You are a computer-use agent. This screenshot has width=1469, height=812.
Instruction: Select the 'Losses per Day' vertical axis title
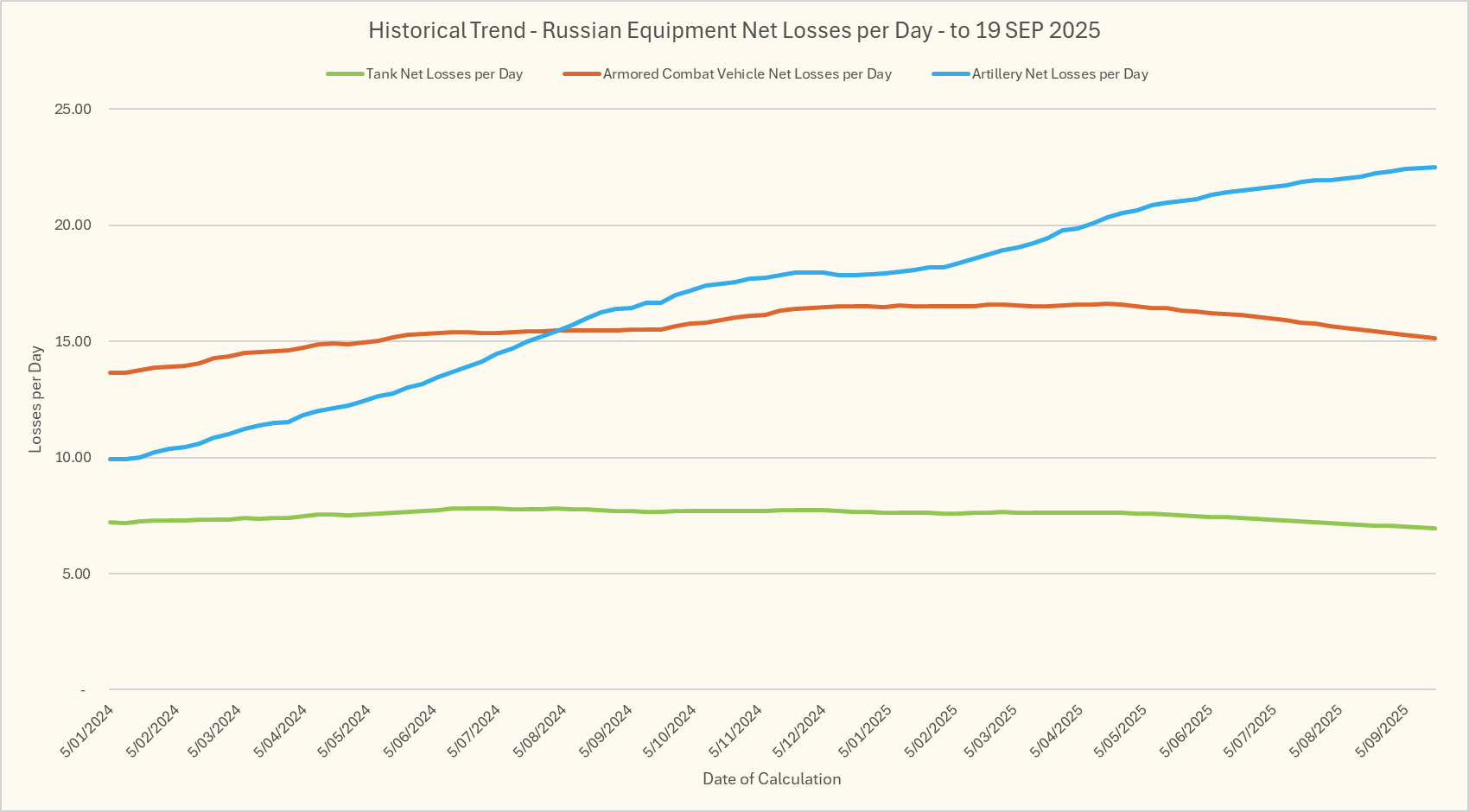tap(35, 399)
